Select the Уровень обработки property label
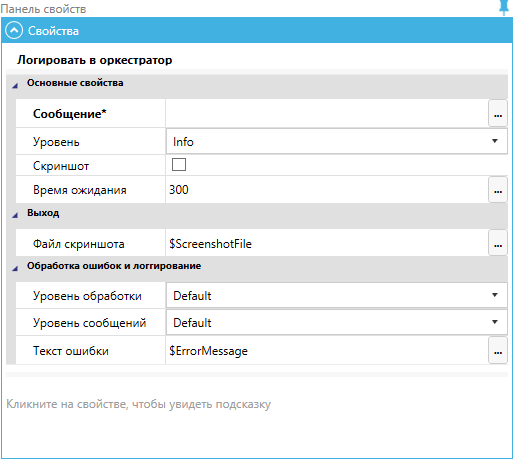 (87, 296)
